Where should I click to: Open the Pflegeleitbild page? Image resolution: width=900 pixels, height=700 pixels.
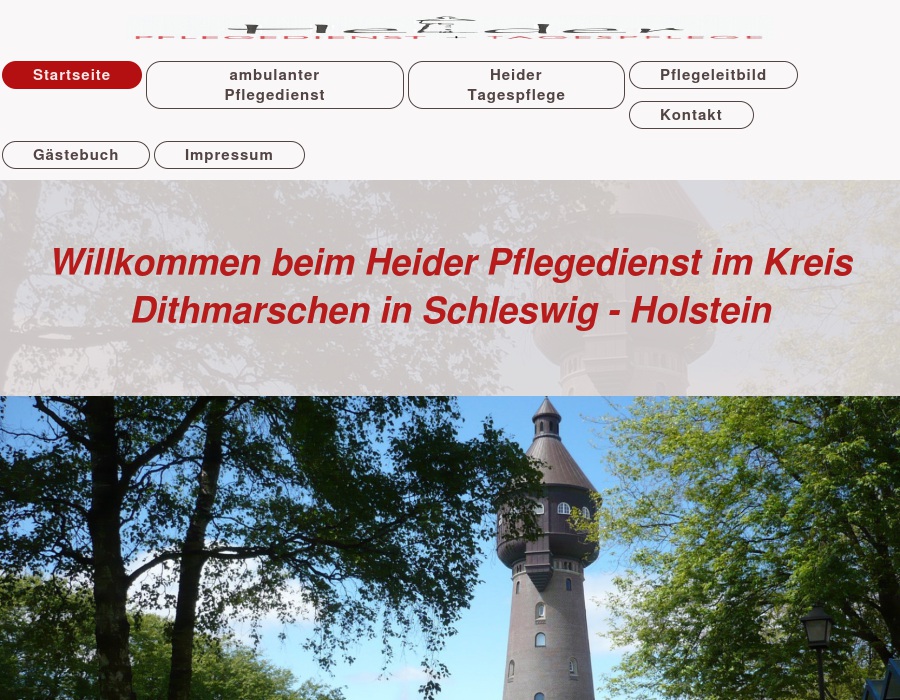(x=713, y=74)
